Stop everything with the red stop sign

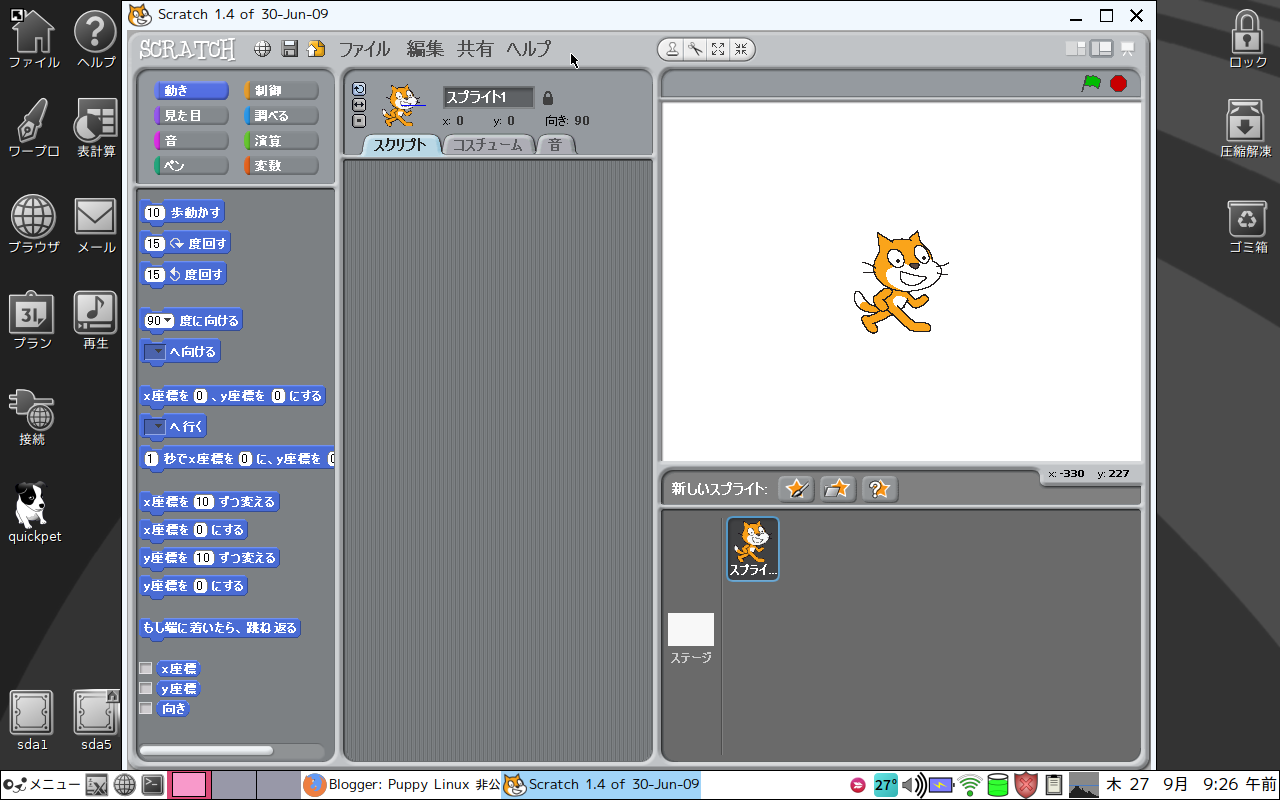(1118, 84)
